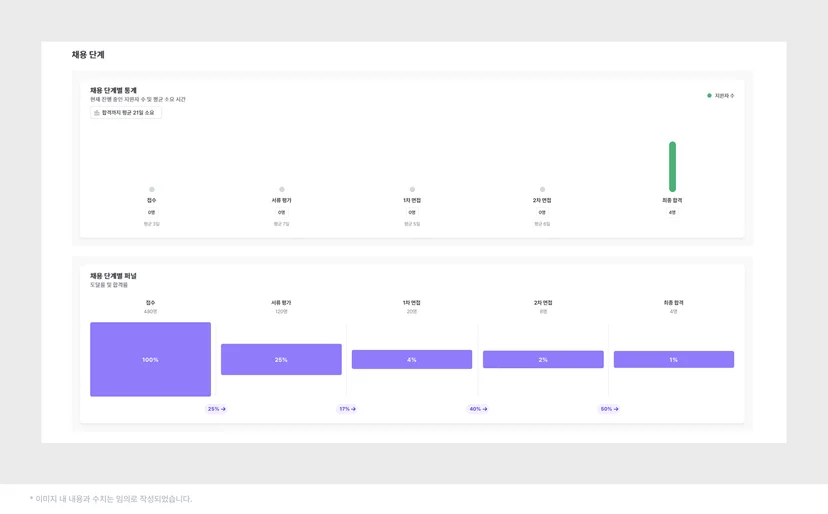Click the 접수 column header in the funnel
This screenshot has width=828, height=514.
point(150,303)
